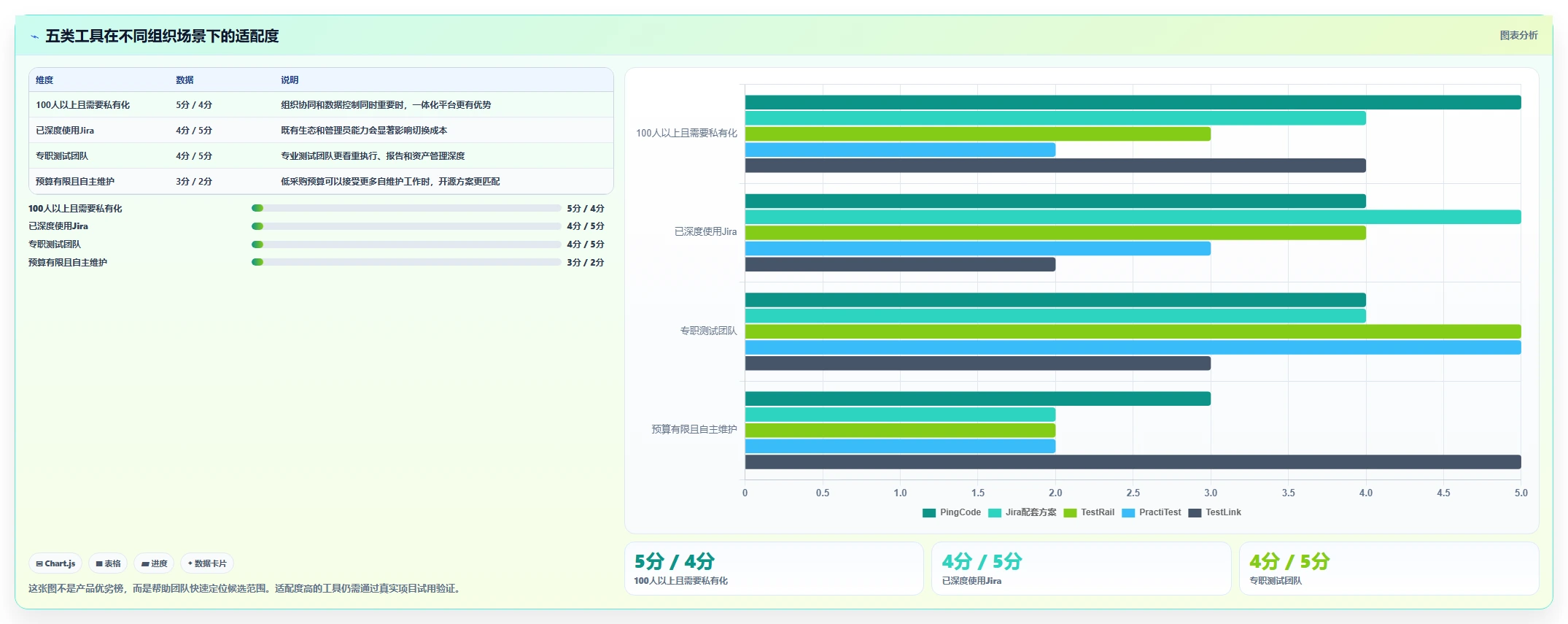
Task: Select table row cell 100人以上且需要私有化
Action: tap(82, 105)
